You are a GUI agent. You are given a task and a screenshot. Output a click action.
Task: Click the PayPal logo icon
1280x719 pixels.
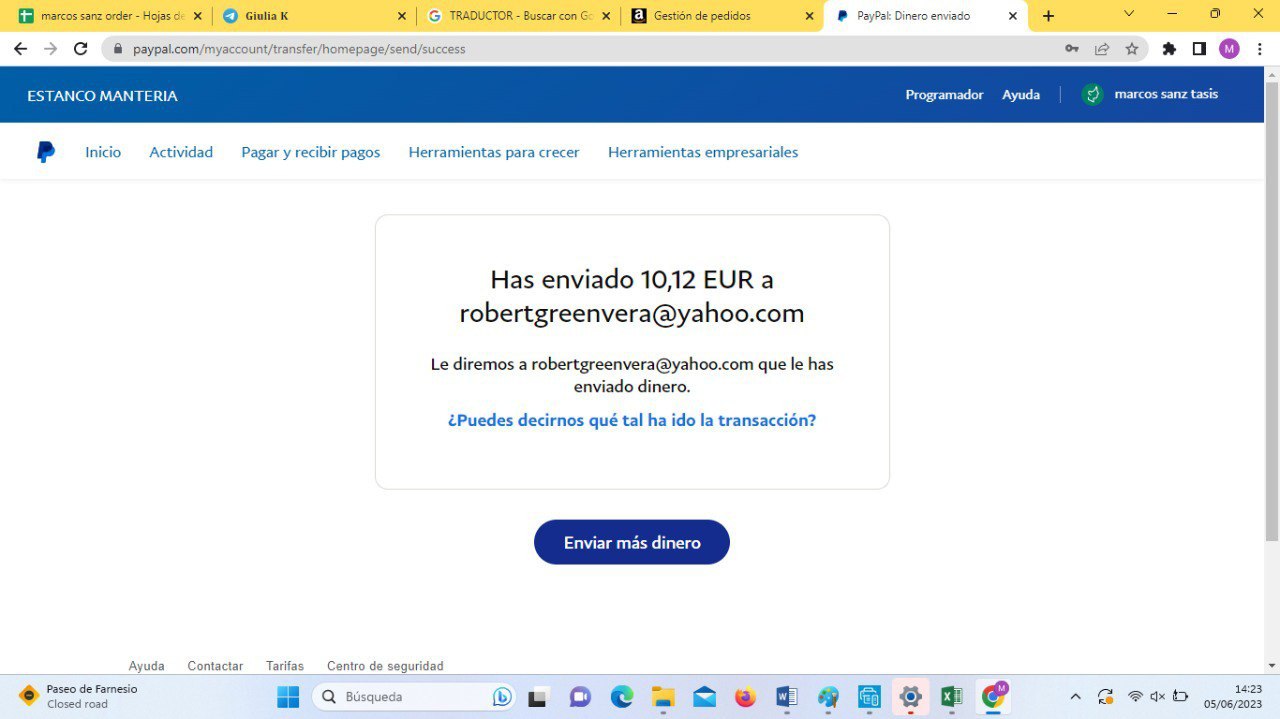[46, 152]
